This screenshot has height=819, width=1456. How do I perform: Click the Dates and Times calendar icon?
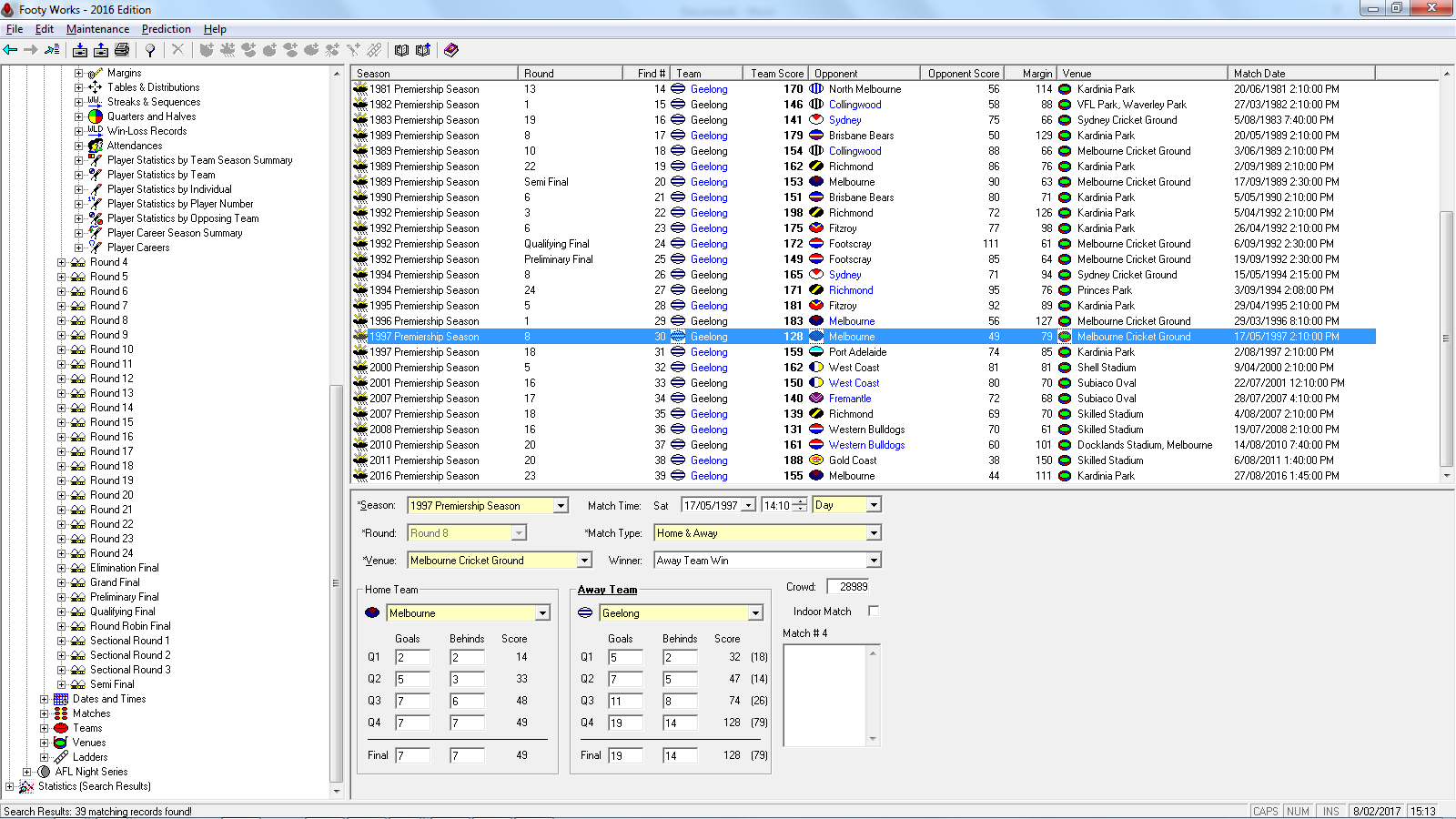[61, 699]
